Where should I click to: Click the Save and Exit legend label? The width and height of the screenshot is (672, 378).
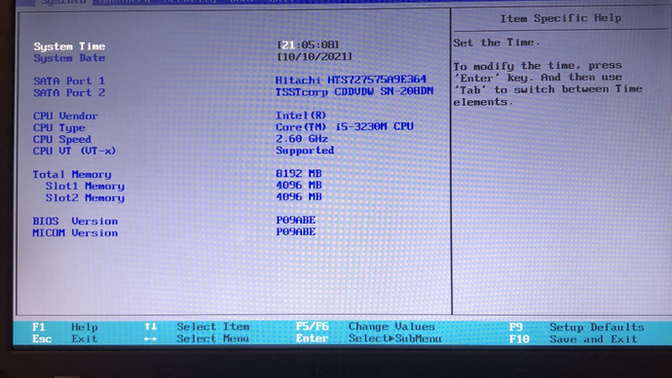[594, 339]
